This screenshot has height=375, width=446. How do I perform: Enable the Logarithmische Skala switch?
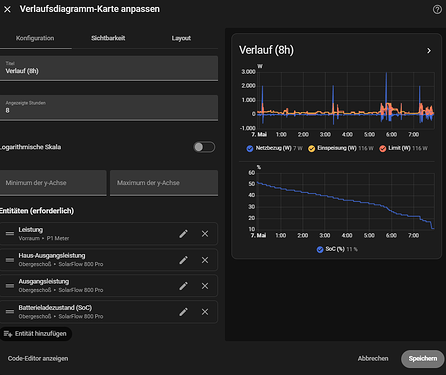click(204, 147)
